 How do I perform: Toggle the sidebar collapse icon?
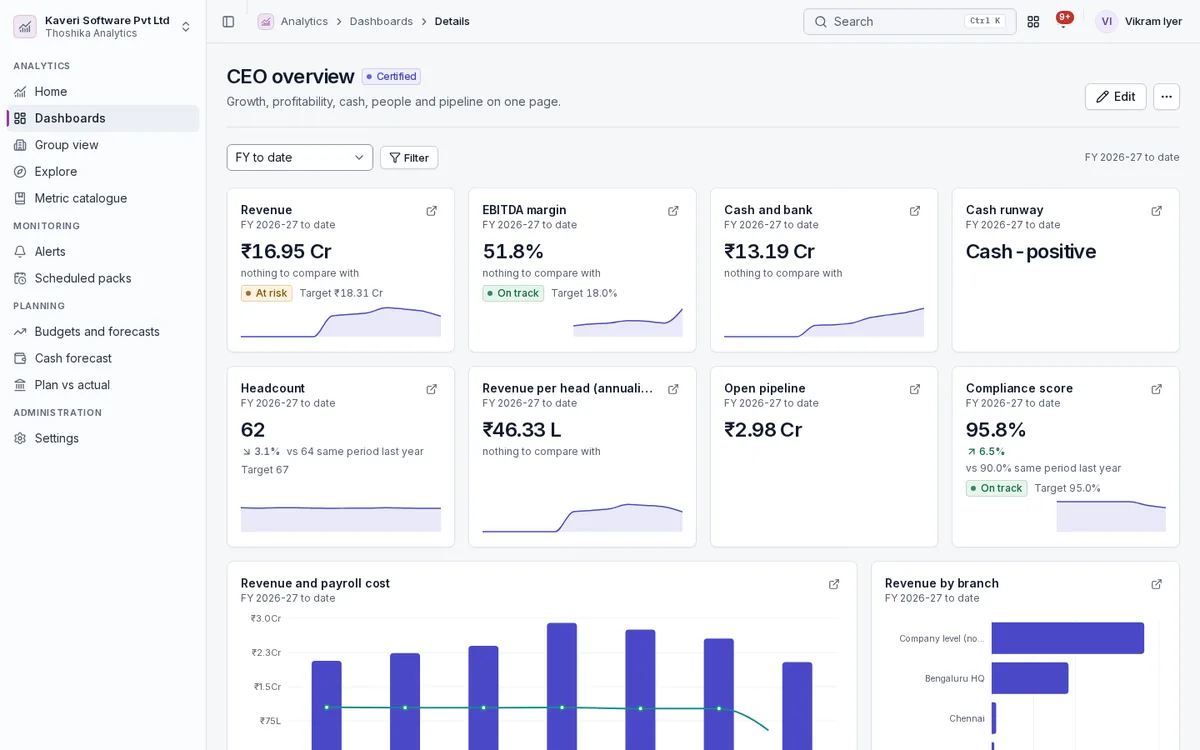click(228, 21)
